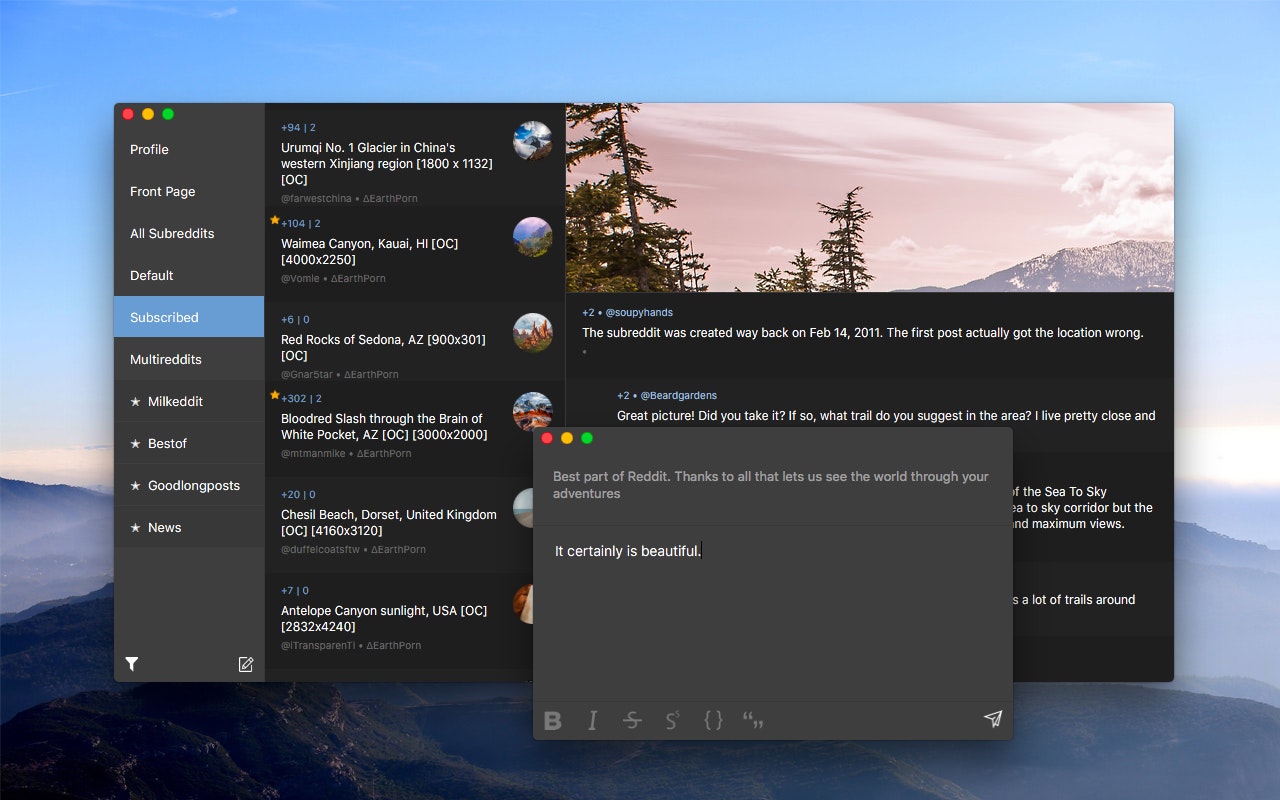Click +20 | 0 score on Chesil Beach post
This screenshot has height=800, width=1280.
coord(298,494)
